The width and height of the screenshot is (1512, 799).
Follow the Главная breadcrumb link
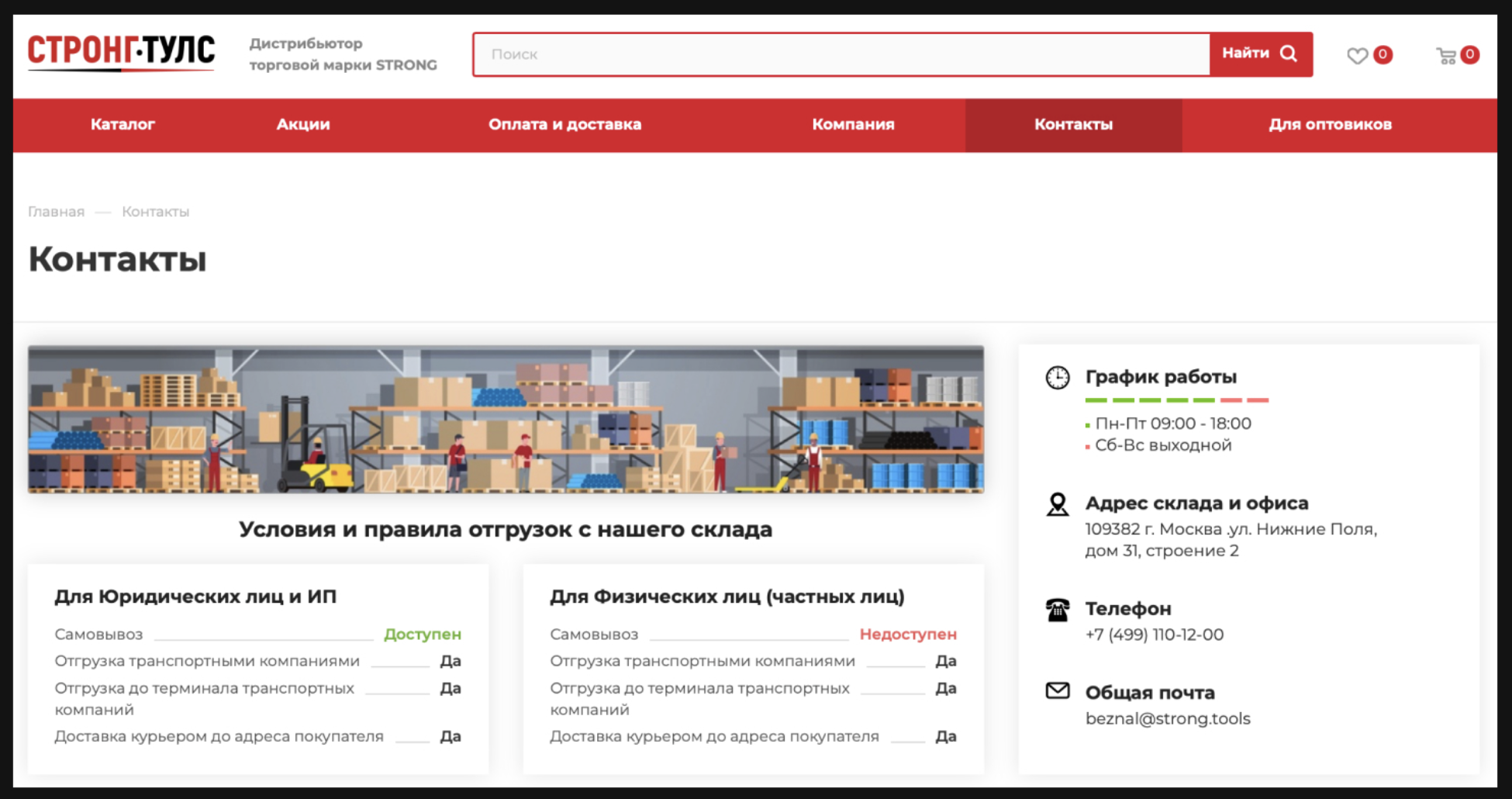click(56, 212)
